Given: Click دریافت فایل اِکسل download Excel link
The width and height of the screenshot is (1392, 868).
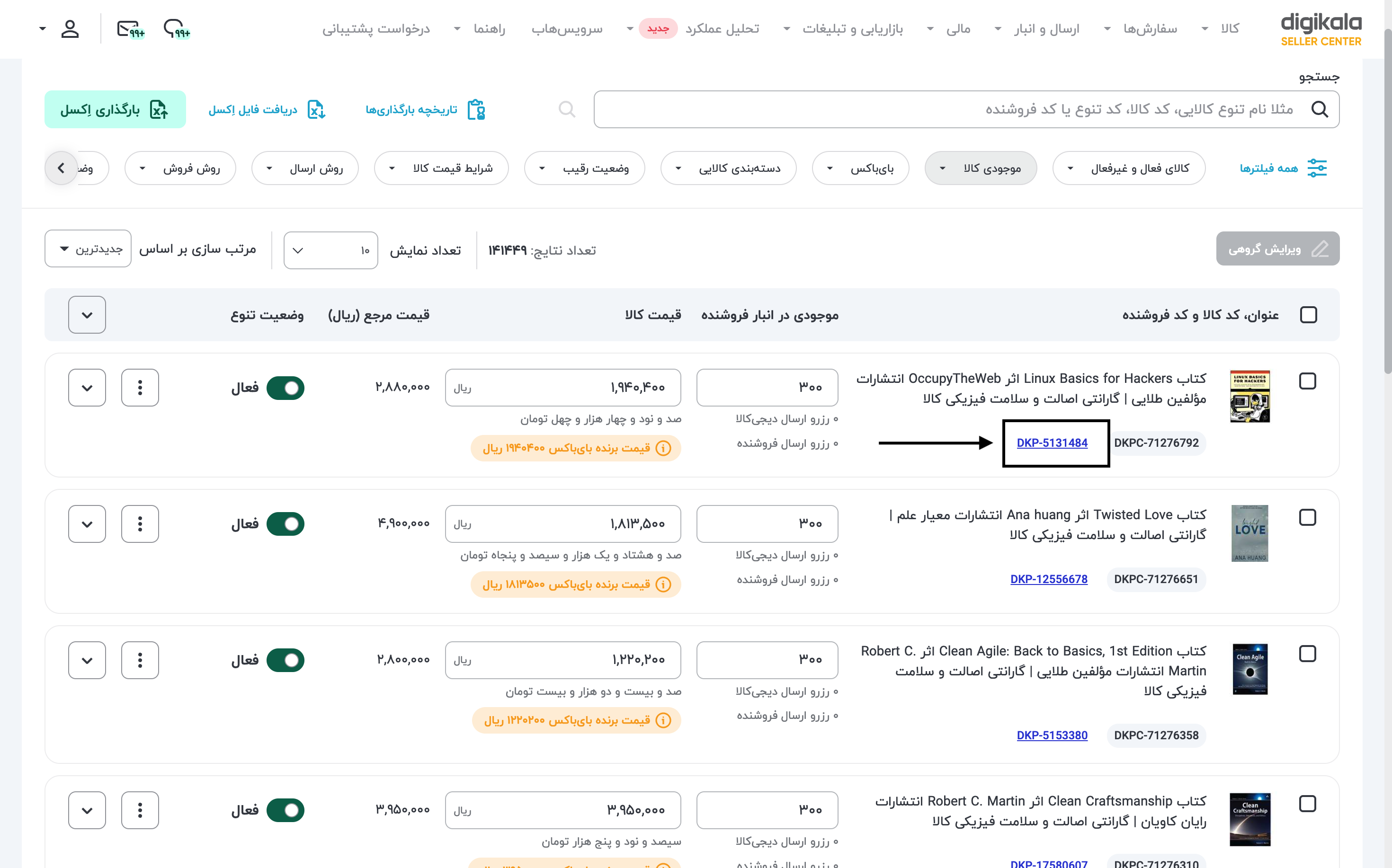Looking at the screenshot, I should (267, 109).
